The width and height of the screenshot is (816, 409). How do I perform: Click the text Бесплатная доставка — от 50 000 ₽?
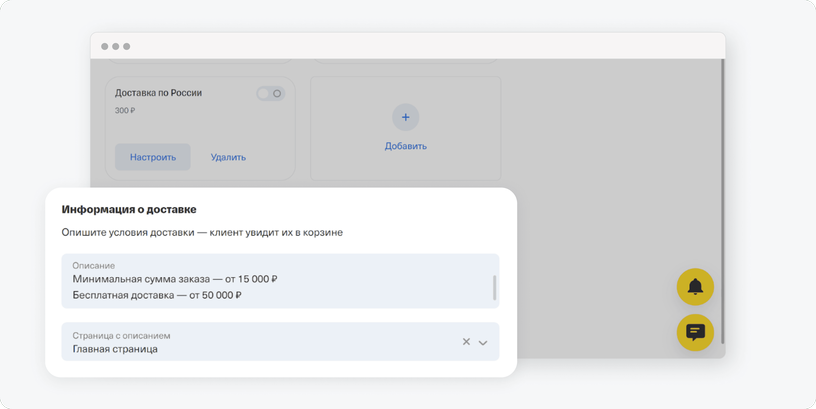click(x=157, y=295)
